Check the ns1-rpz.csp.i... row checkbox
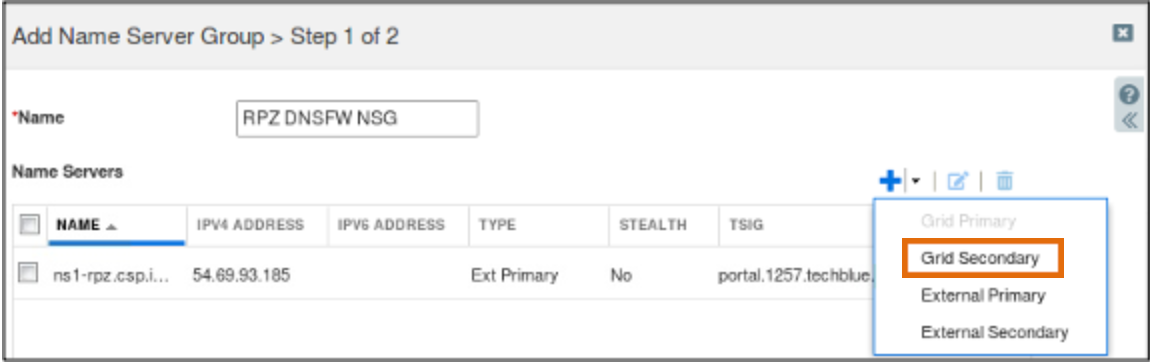The height and width of the screenshot is (364, 1150). tap(28, 275)
